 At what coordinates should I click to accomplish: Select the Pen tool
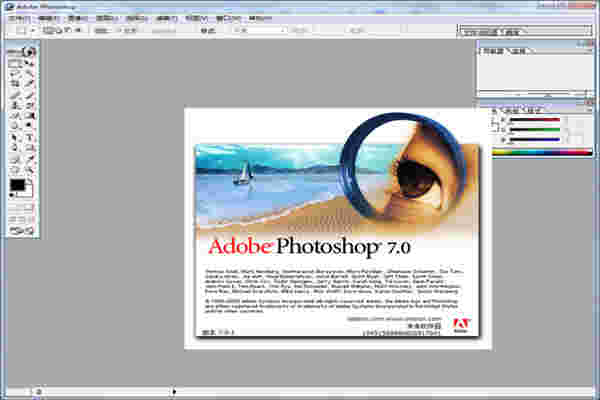click(x=15, y=147)
